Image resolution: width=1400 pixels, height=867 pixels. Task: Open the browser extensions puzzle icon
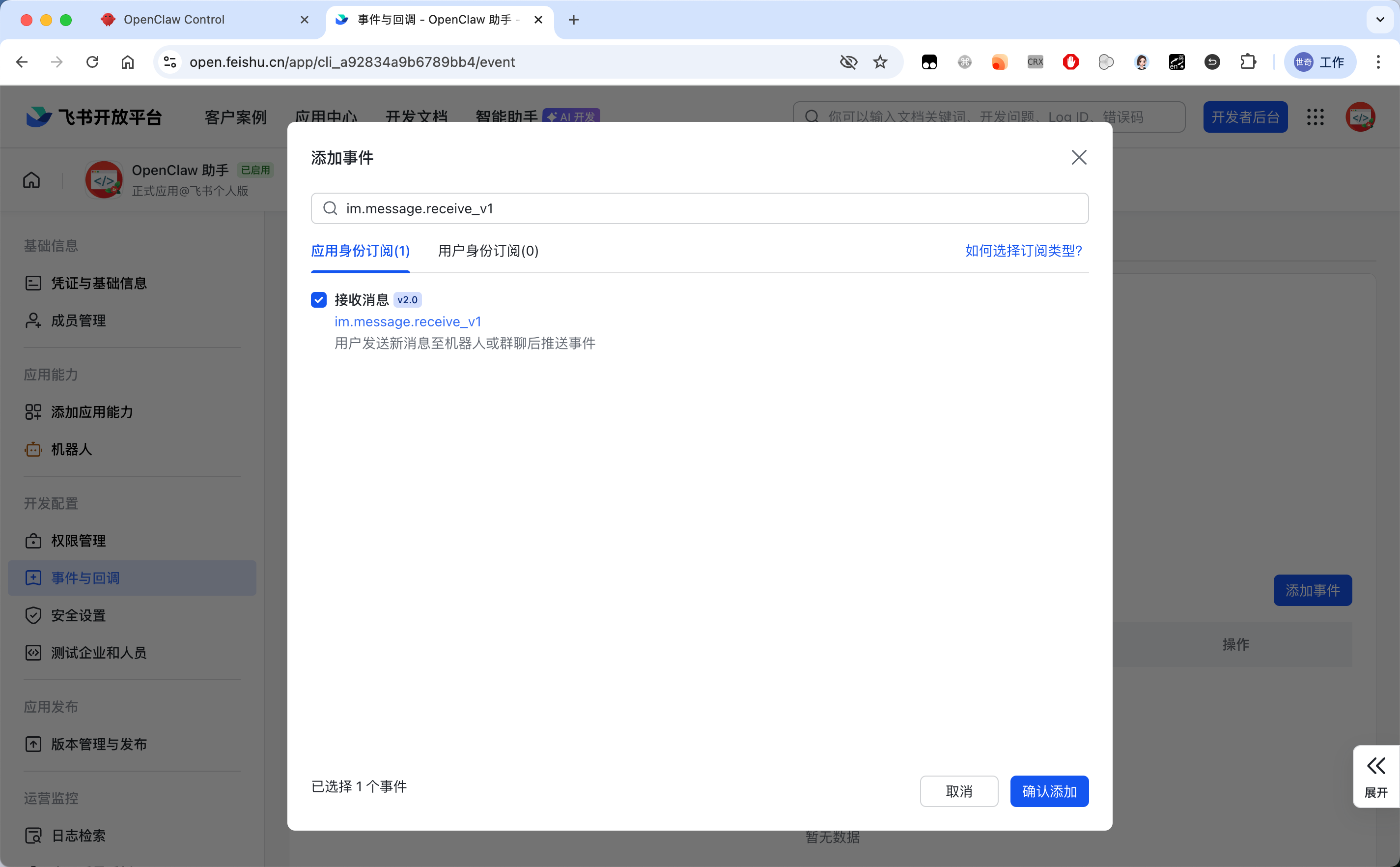coord(1248,61)
